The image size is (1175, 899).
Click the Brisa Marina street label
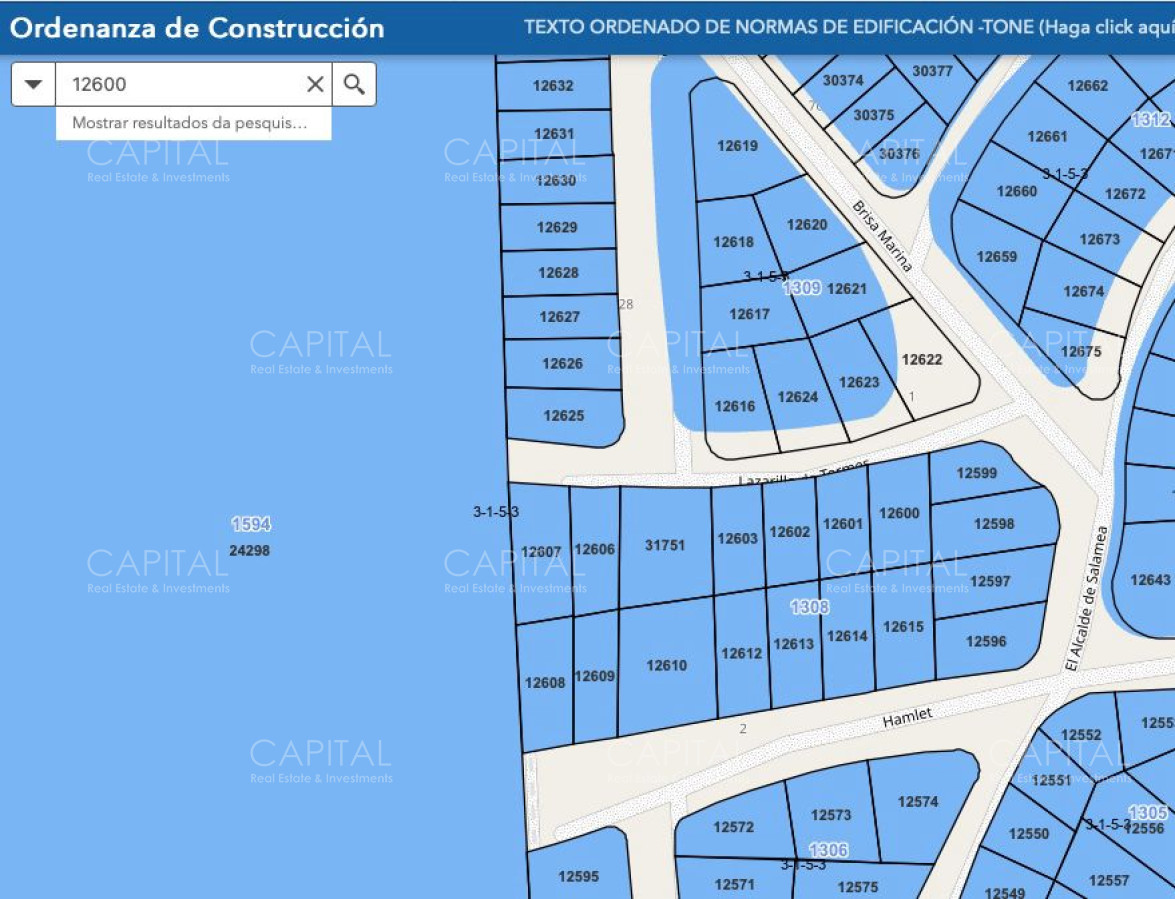click(882, 236)
